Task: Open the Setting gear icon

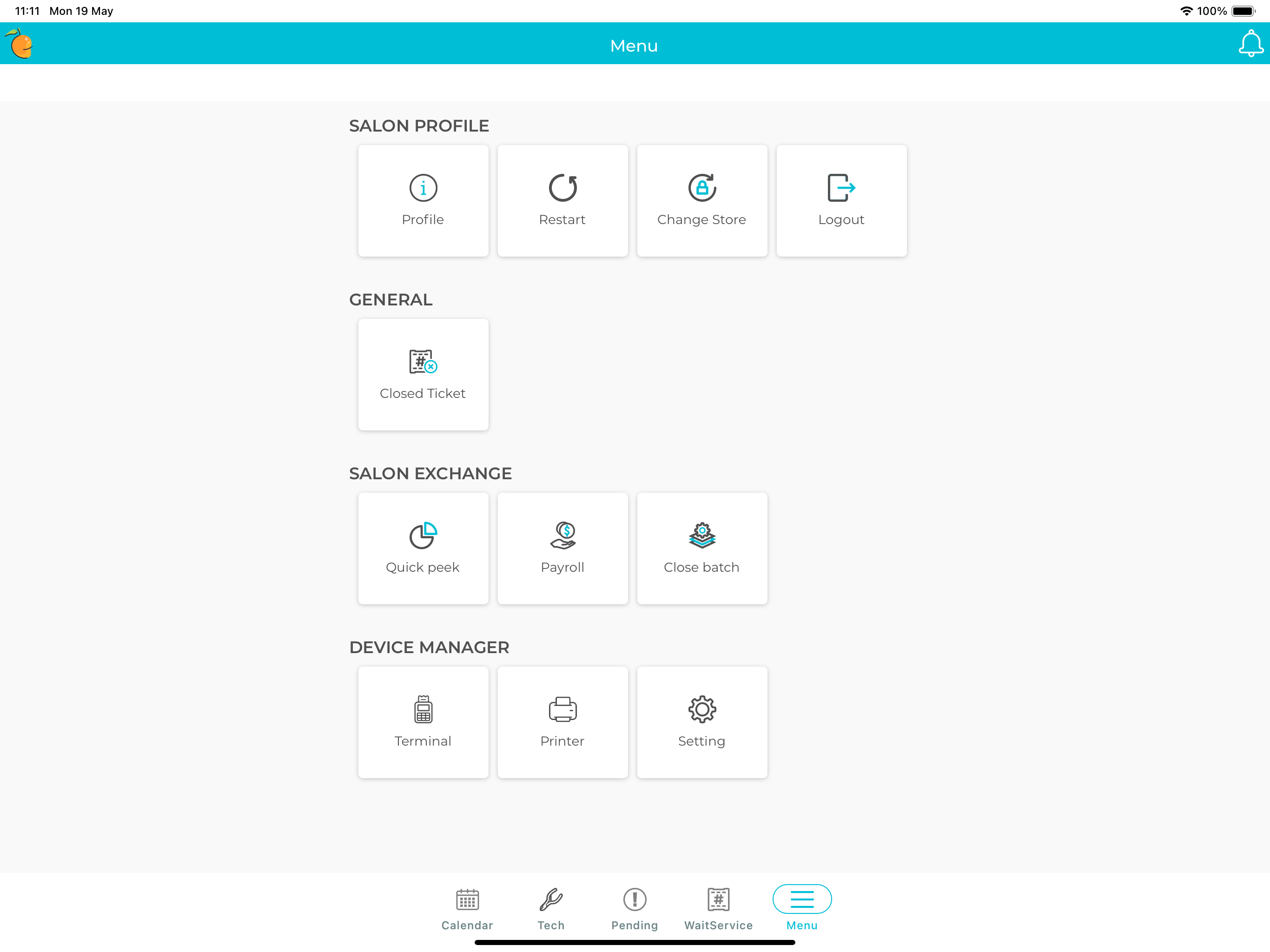Action: pyautogui.click(x=702, y=709)
